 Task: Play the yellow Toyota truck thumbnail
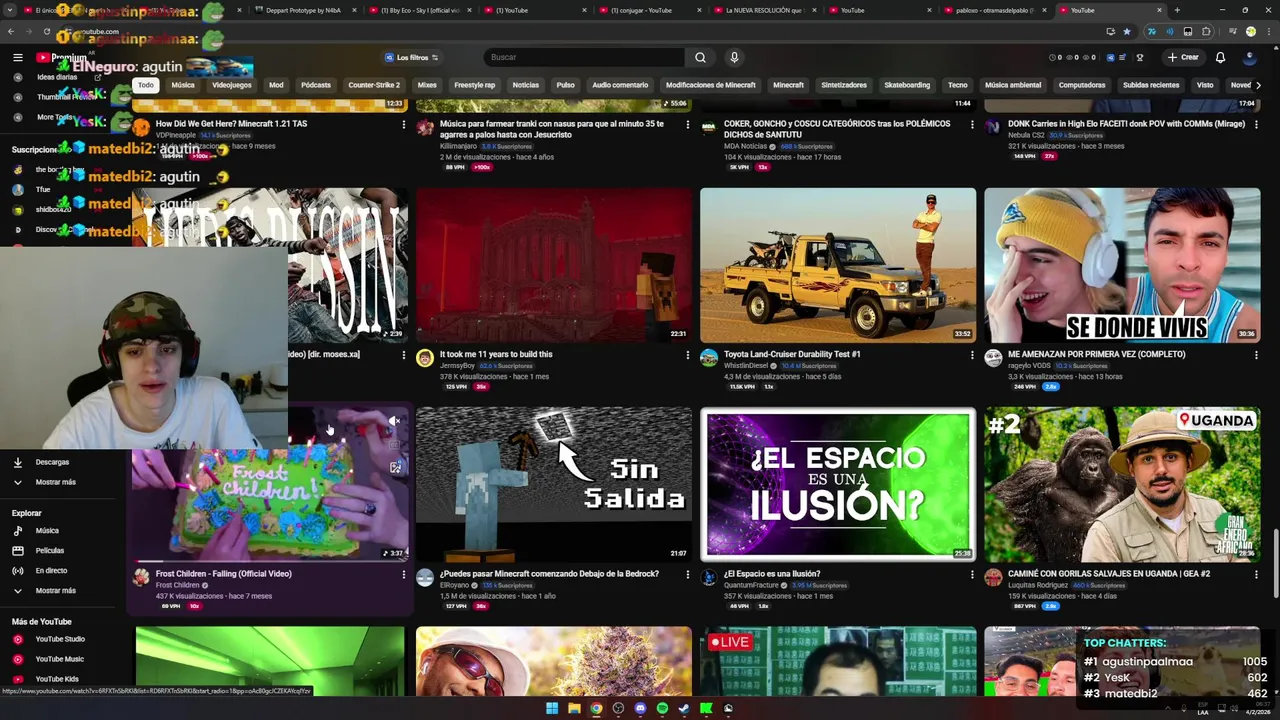coord(838,265)
